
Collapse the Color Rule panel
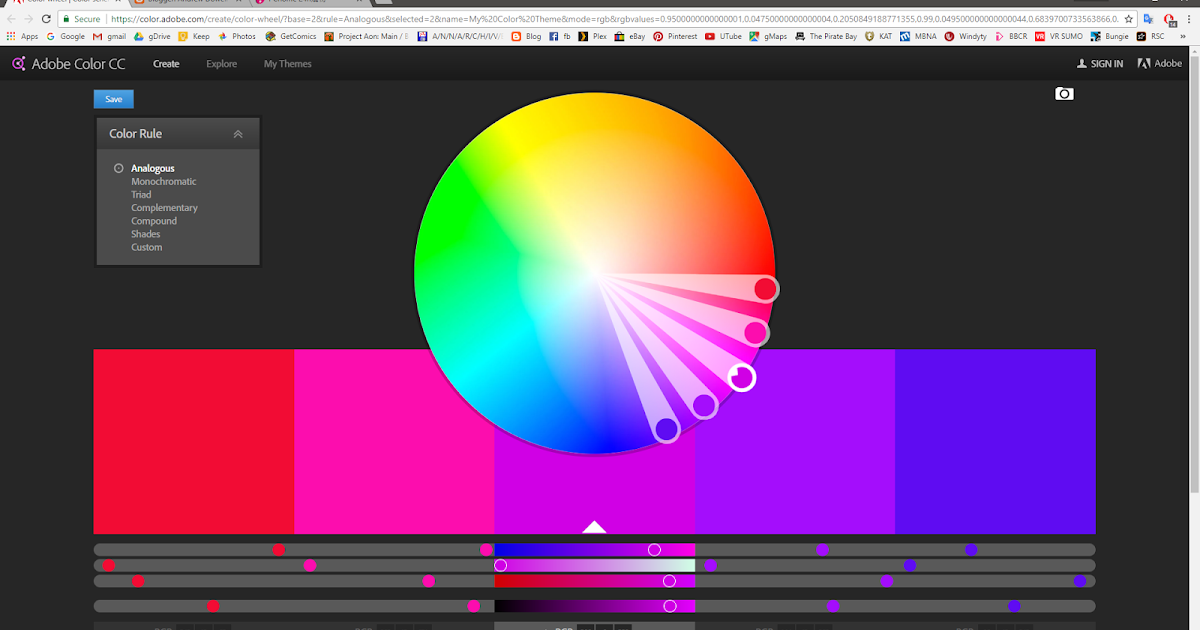238,133
